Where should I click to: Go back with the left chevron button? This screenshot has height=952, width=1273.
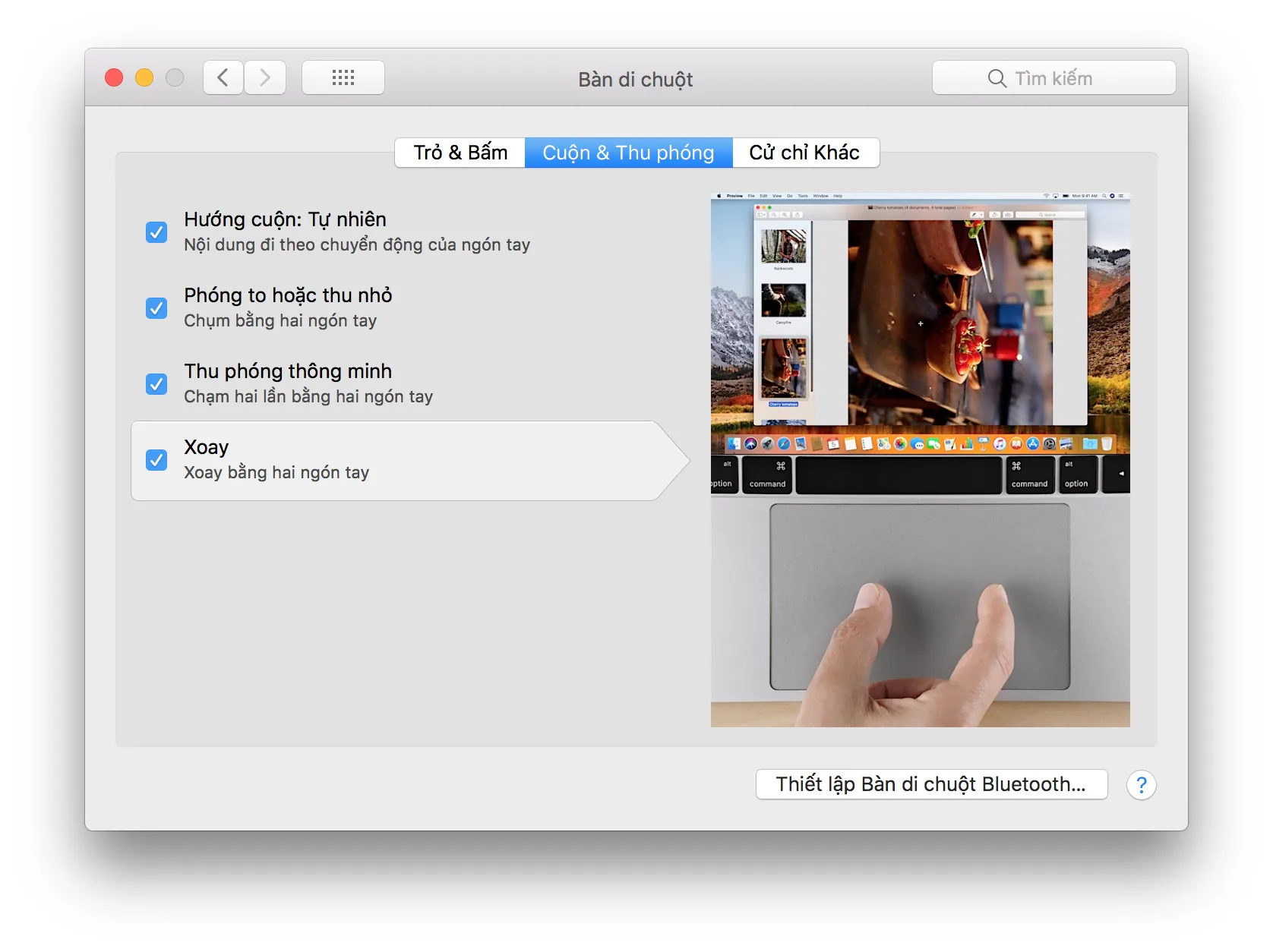223,77
